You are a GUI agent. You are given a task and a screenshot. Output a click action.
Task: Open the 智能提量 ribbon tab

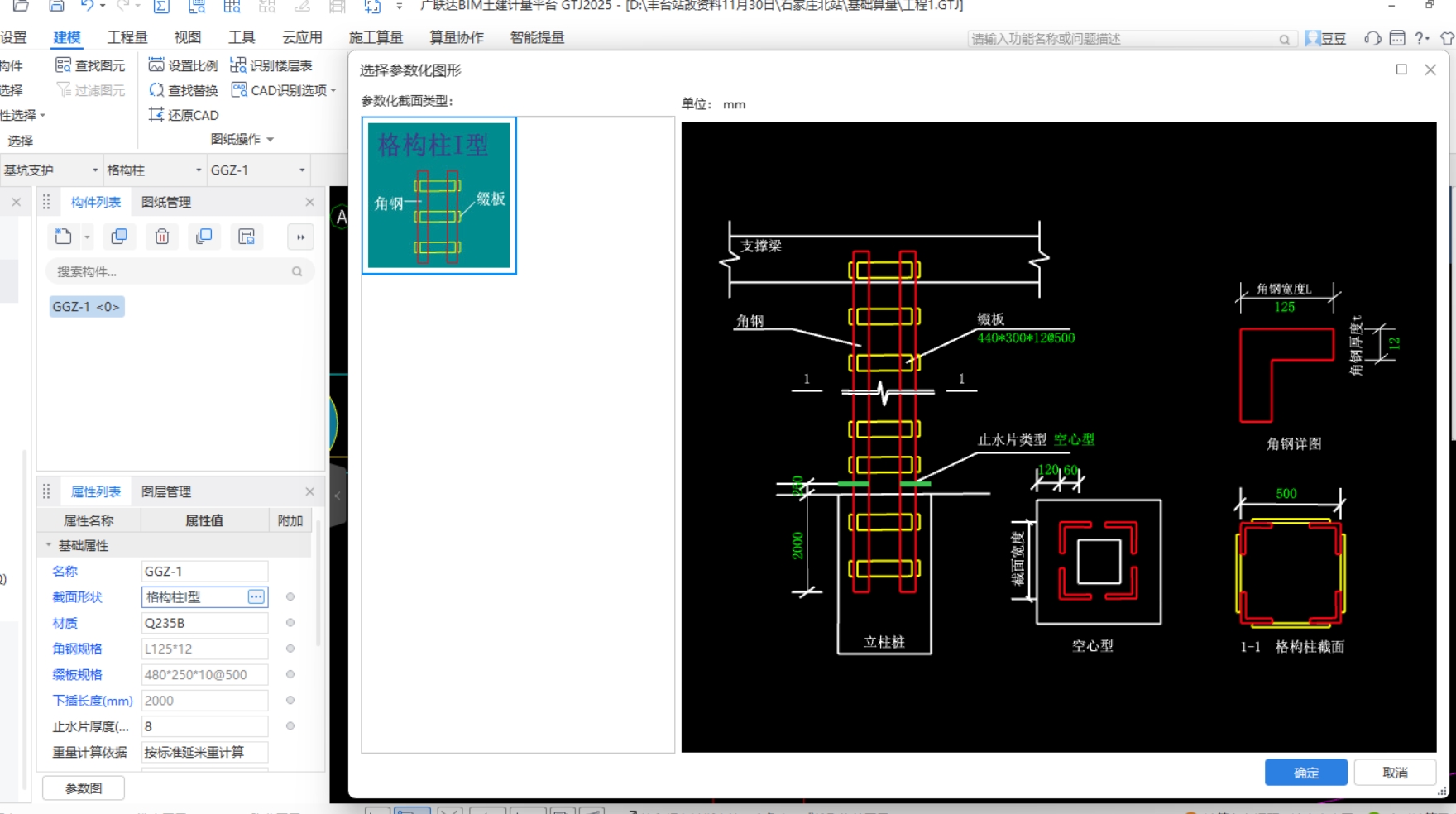coord(537,37)
